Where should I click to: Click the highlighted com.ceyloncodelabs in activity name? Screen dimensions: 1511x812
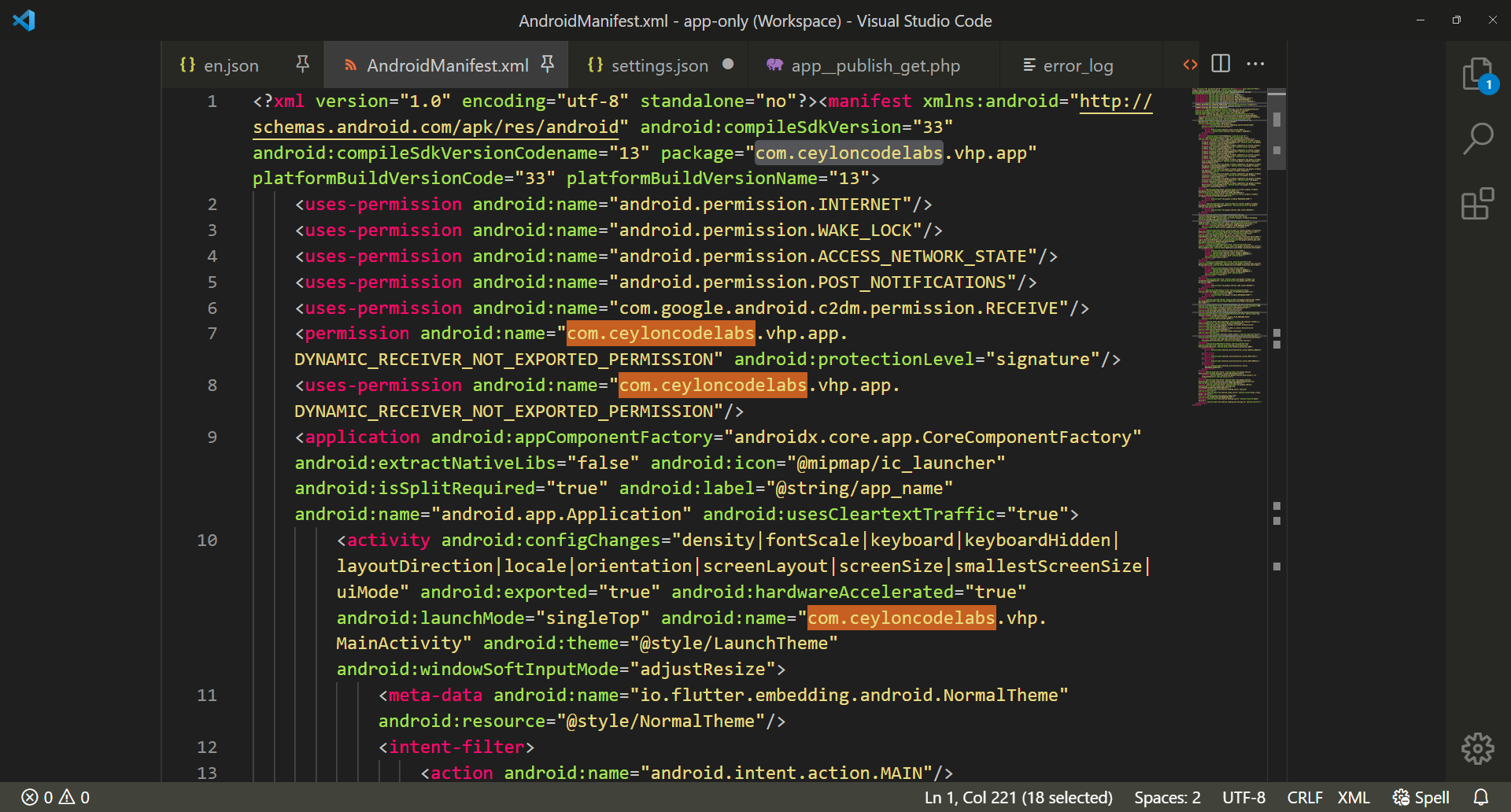point(901,618)
